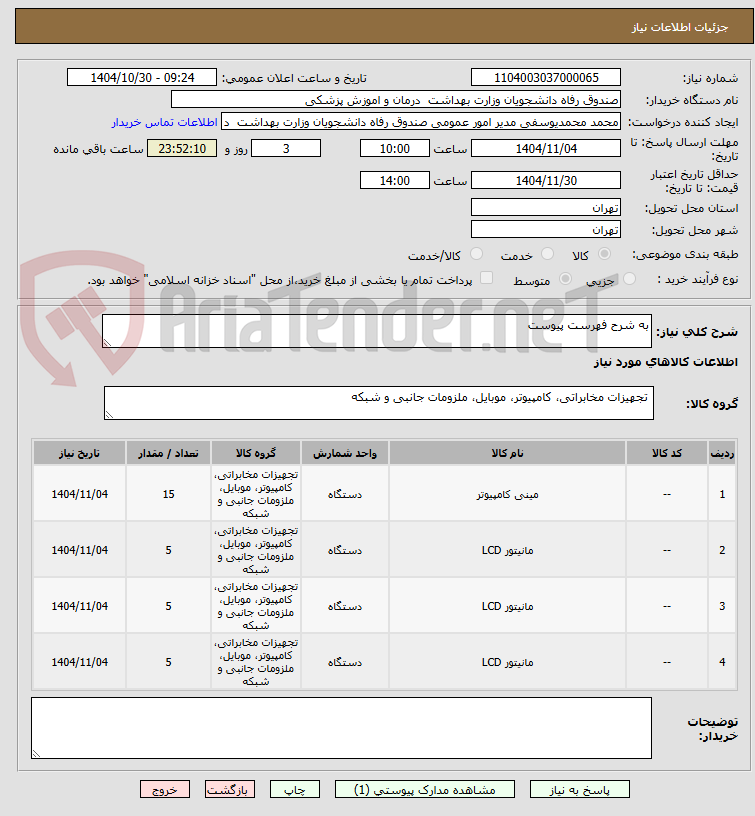The height and width of the screenshot is (816, 755).
Task: Click the توضیحات خریدار text area
Action: [x=341, y=728]
